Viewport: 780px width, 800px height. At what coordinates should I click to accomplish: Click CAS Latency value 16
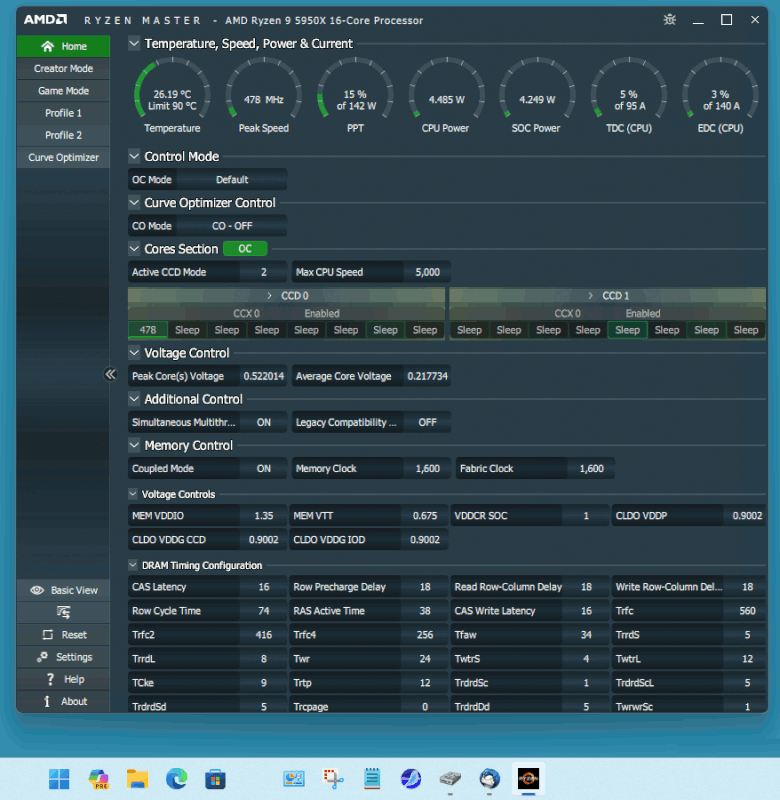[x=264, y=587]
